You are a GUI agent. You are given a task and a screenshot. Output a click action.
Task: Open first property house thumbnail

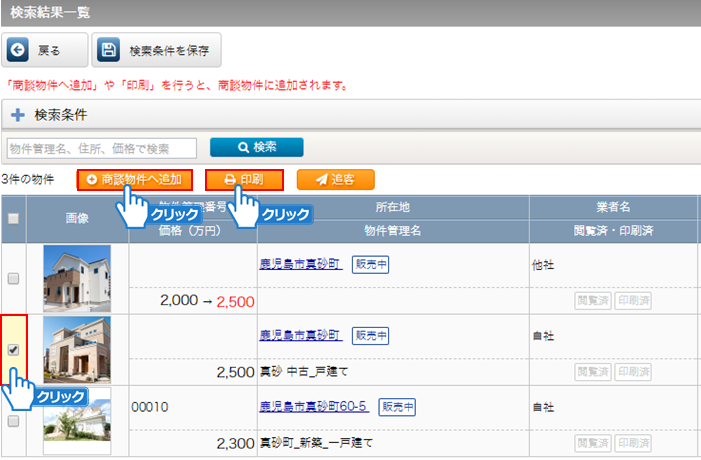[77, 278]
